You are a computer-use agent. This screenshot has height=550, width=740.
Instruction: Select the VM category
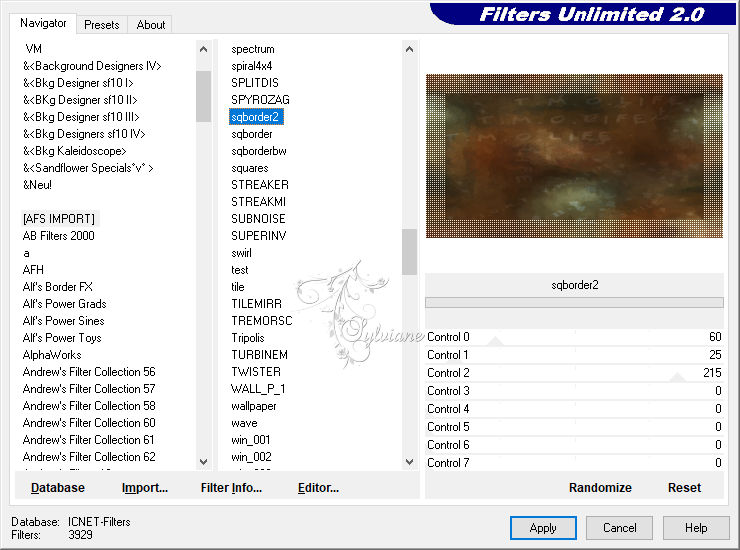[34, 49]
